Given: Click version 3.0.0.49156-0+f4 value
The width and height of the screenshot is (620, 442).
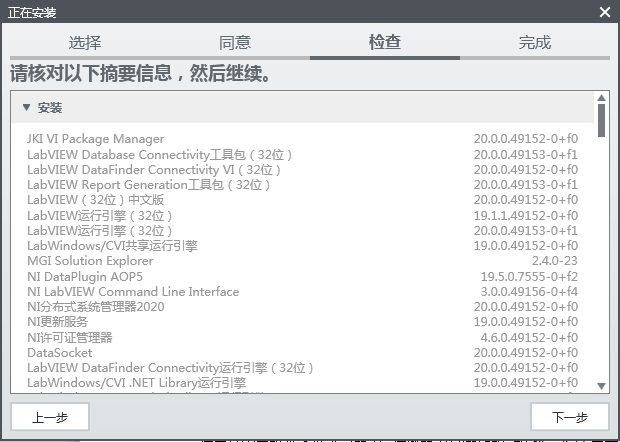Looking at the screenshot, I should point(529,291).
